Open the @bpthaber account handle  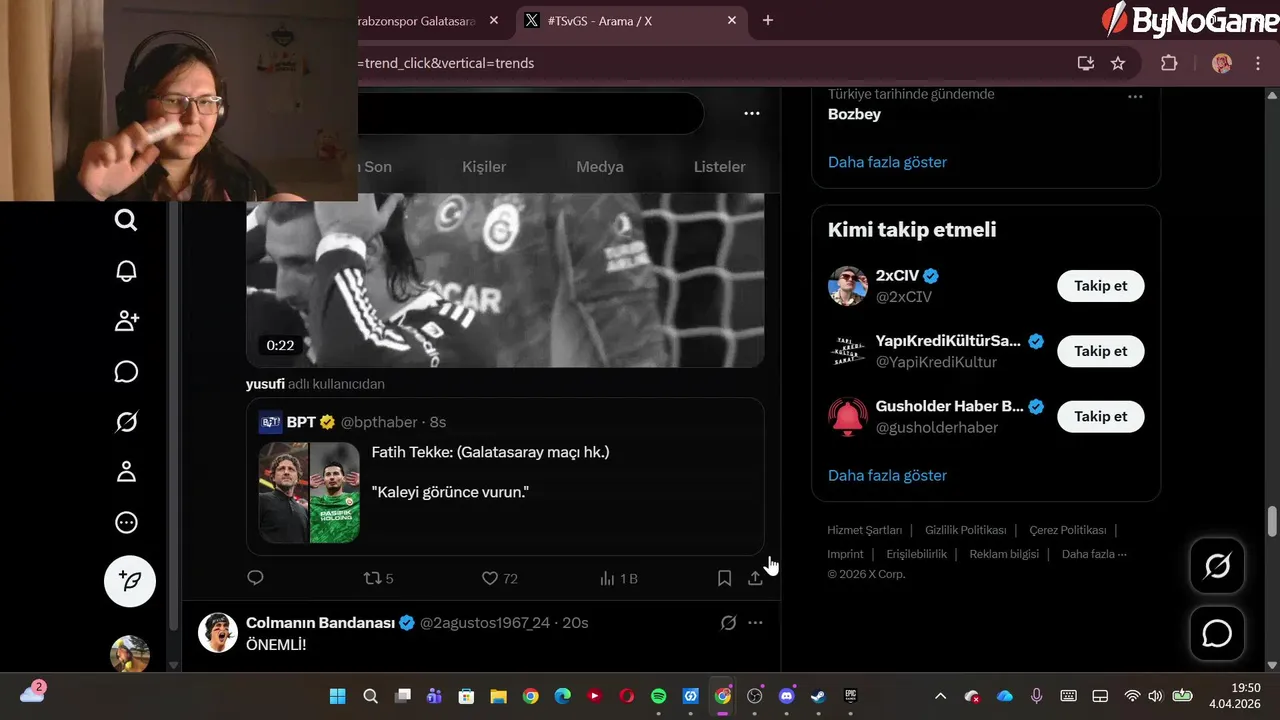tap(380, 422)
